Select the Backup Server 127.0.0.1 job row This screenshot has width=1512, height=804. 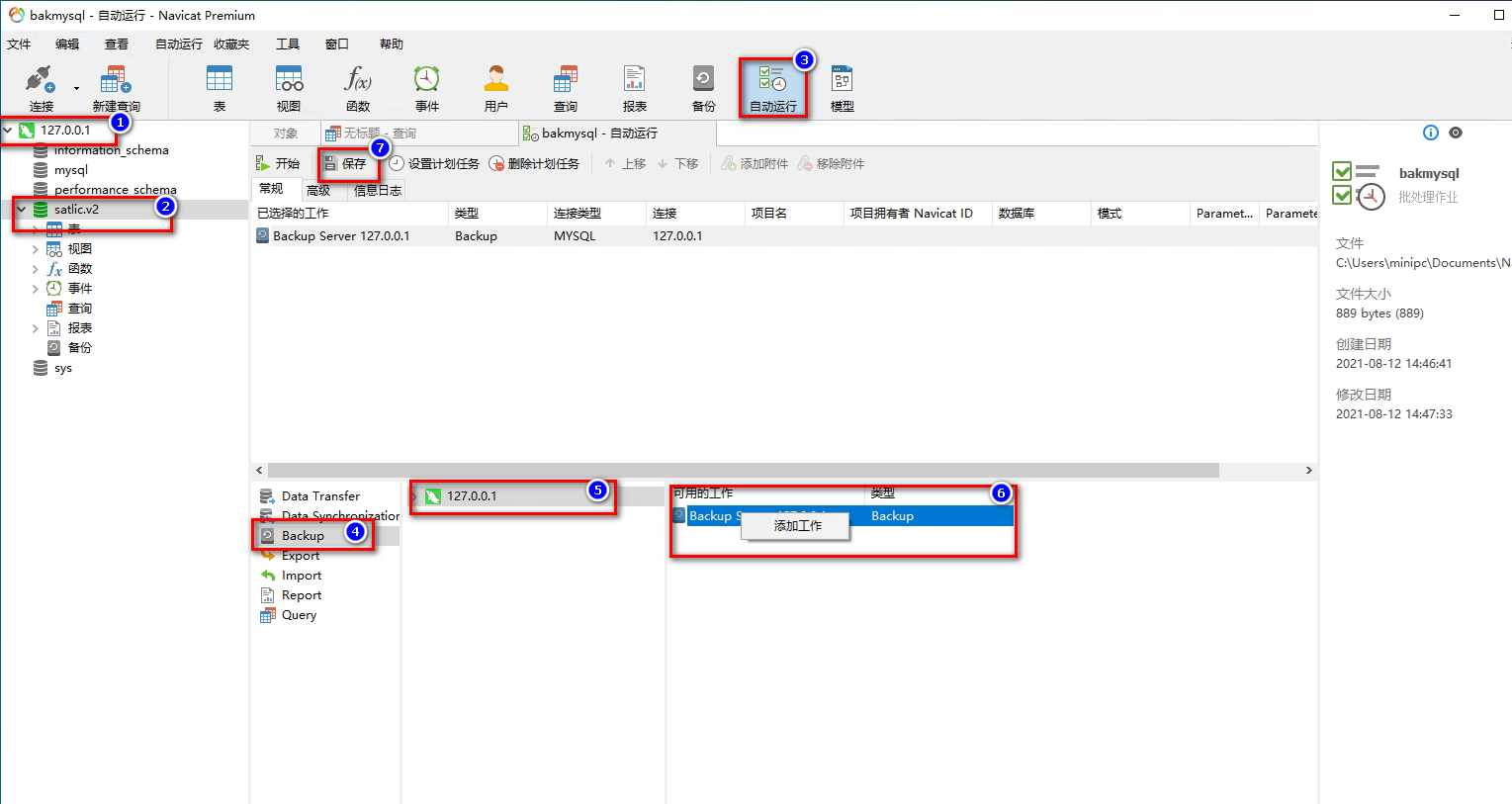(x=784, y=236)
